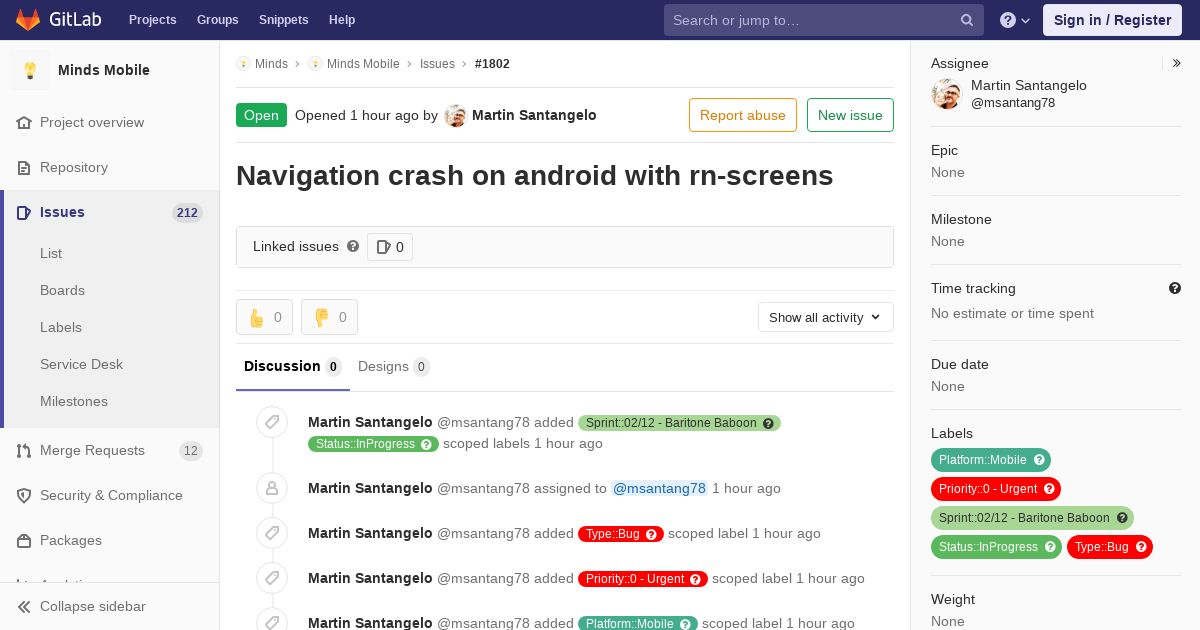Open Milestones in the sidebar
Image resolution: width=1200 pixels, height=630 pixels.
click(x=74, y=401)
